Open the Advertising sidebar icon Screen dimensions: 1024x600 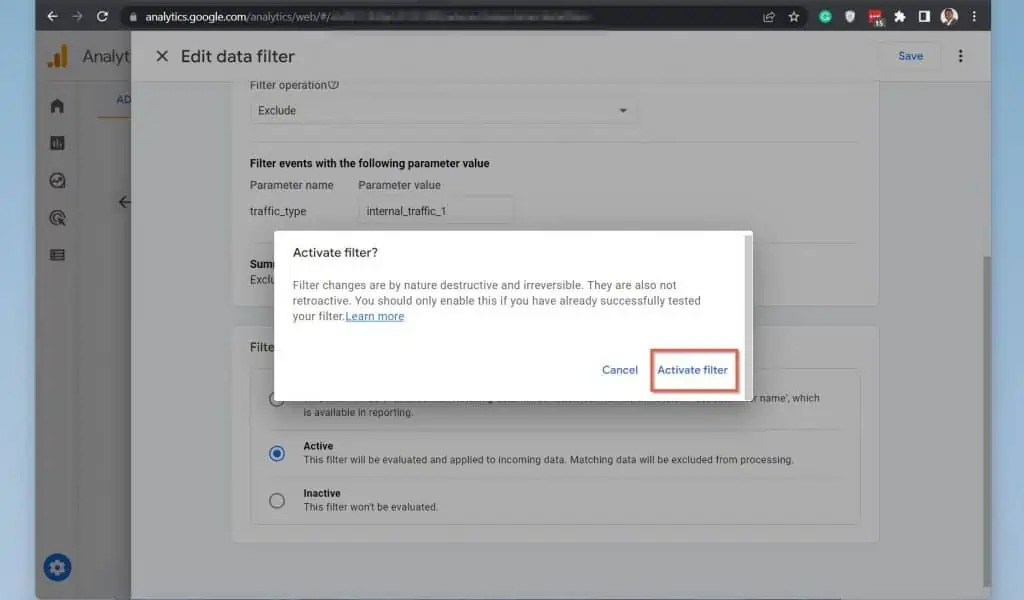click(57, 218)
